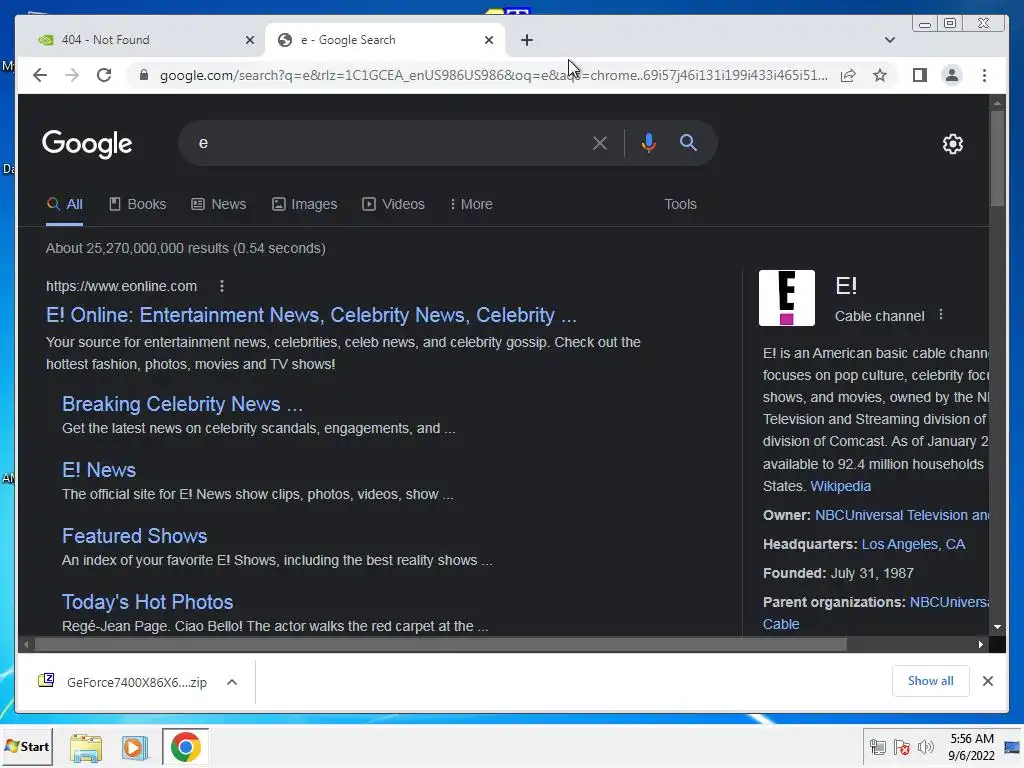Reload the Google Search page
The height and width of the screenshot is (768, 1024).
[x=104, y=75]
